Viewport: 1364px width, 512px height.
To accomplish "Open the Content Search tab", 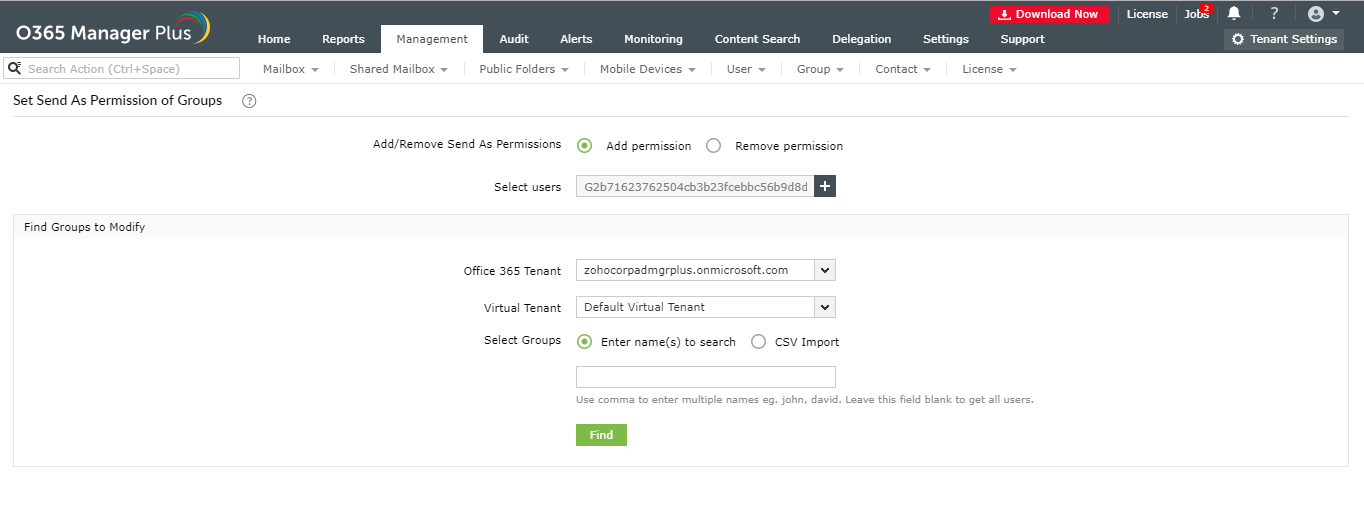I will (757, 39).
